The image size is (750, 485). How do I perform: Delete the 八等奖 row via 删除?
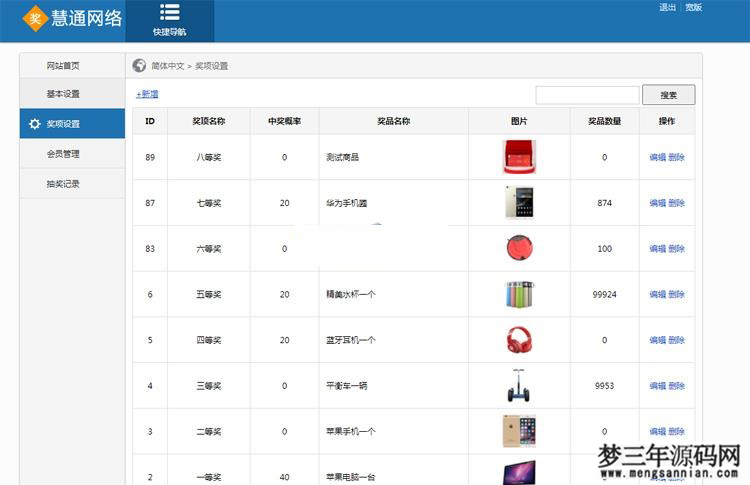676,157
